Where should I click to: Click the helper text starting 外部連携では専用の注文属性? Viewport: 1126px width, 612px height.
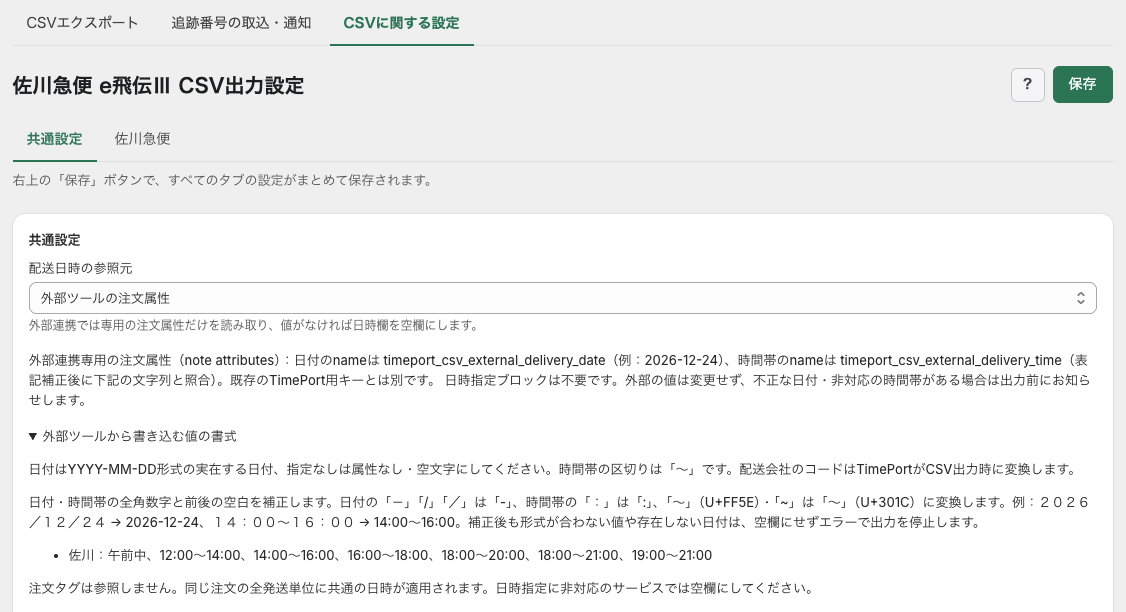(x=253, y=325)
